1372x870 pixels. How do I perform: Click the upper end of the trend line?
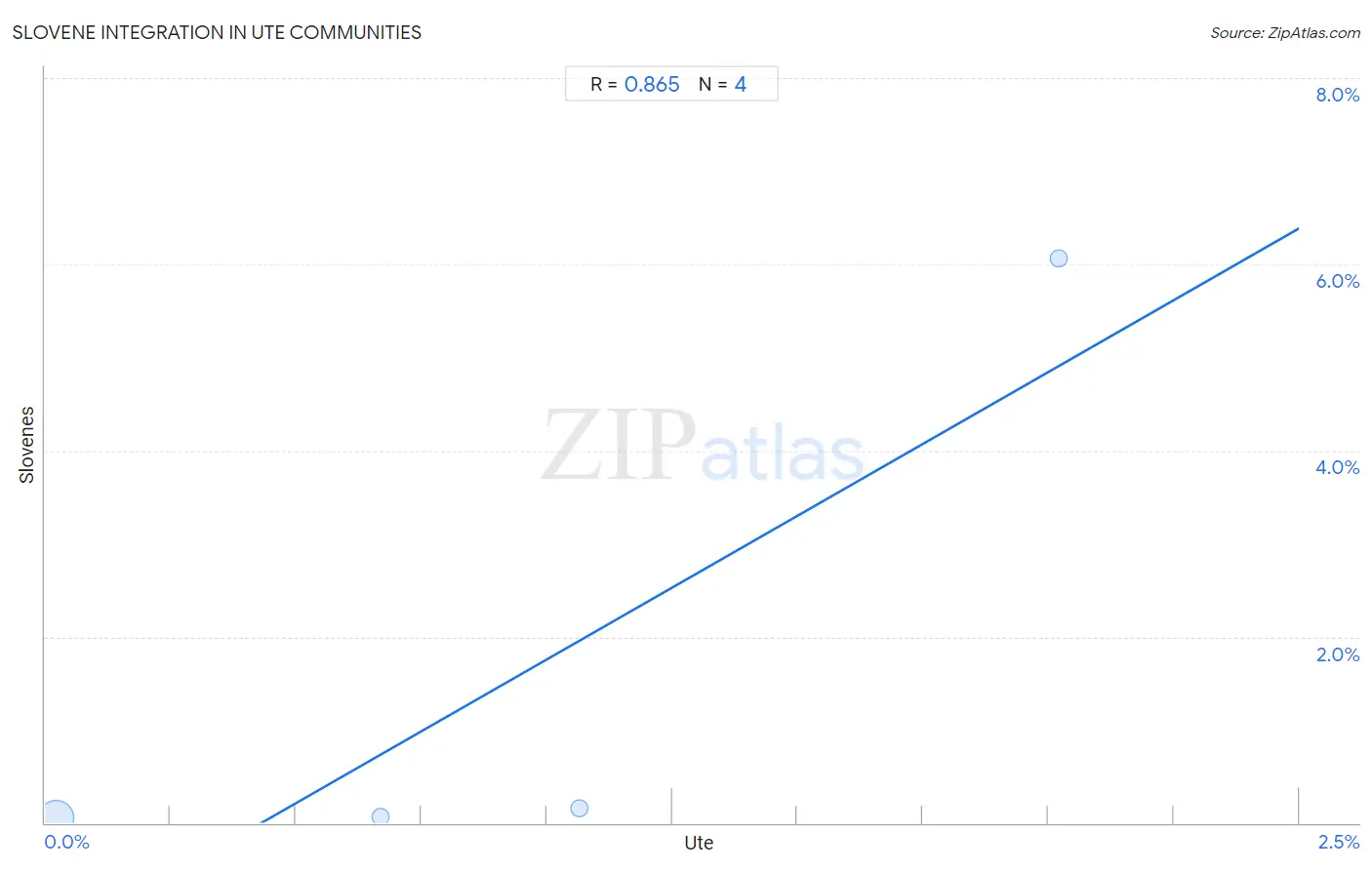tap(1298, 228)
